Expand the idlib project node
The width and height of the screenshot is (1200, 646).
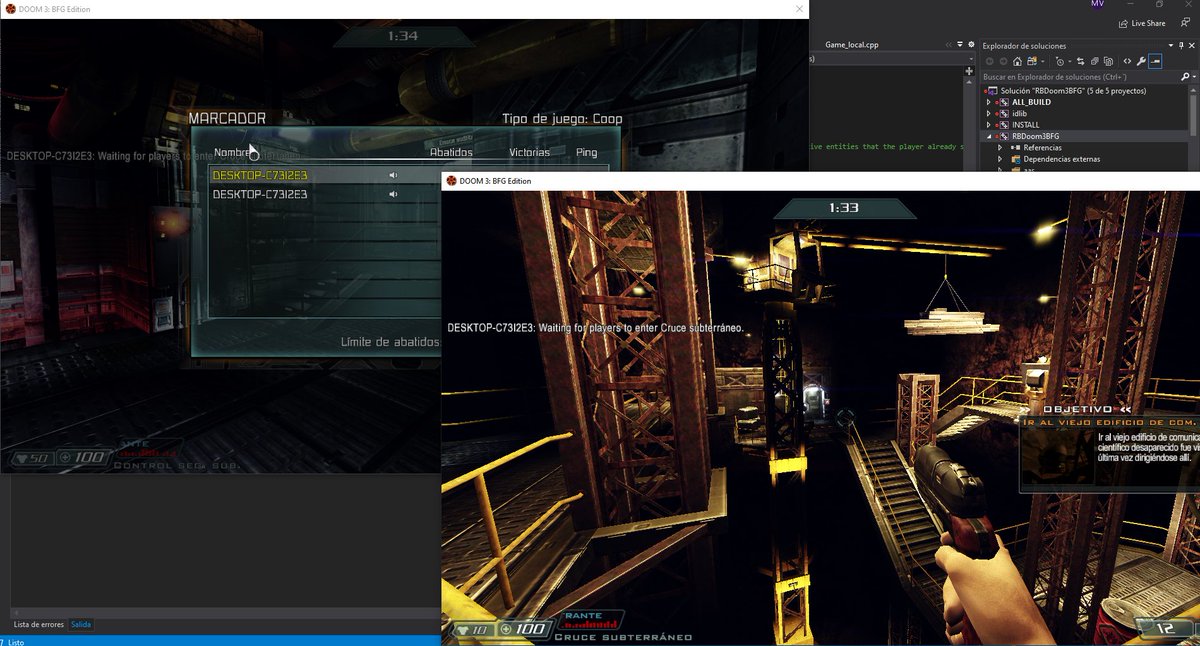point(988,114)
